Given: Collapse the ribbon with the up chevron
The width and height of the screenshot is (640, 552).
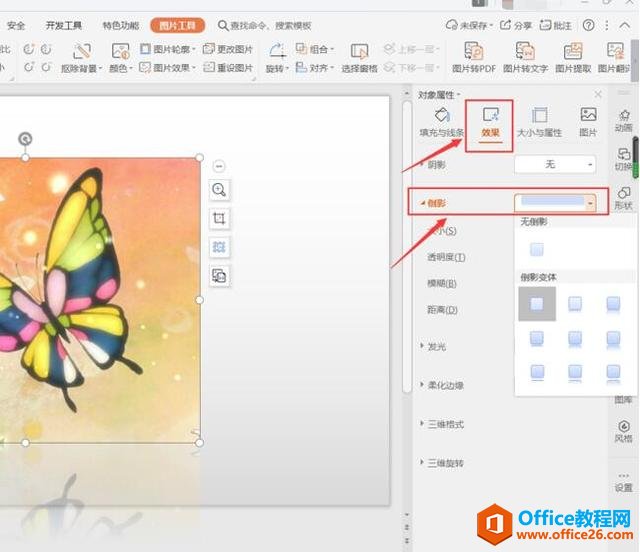Looking at the screenshot, I should click(624, 25).
